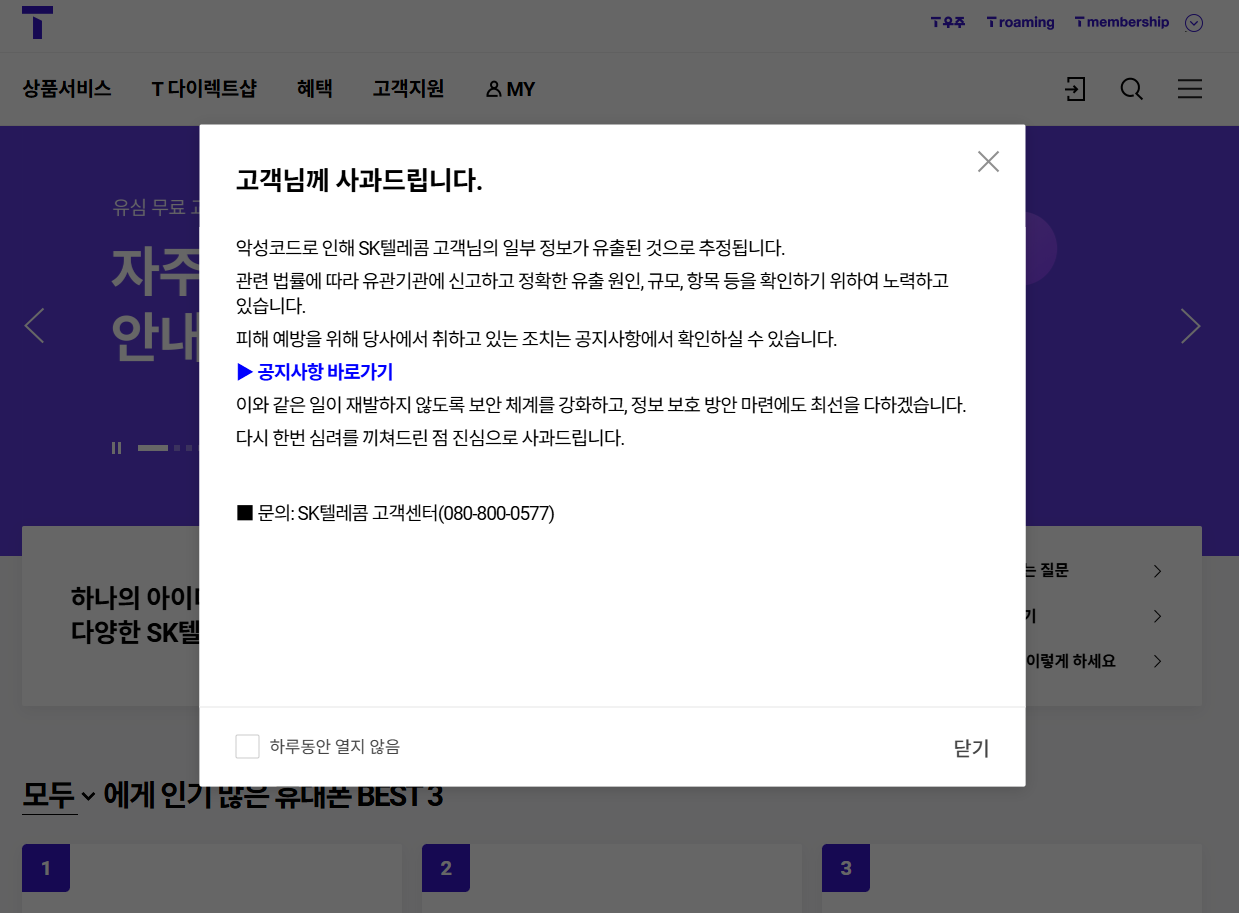
Task: Click 고객님께 사과드립니다 heading
Action: [x=359, y=181]
